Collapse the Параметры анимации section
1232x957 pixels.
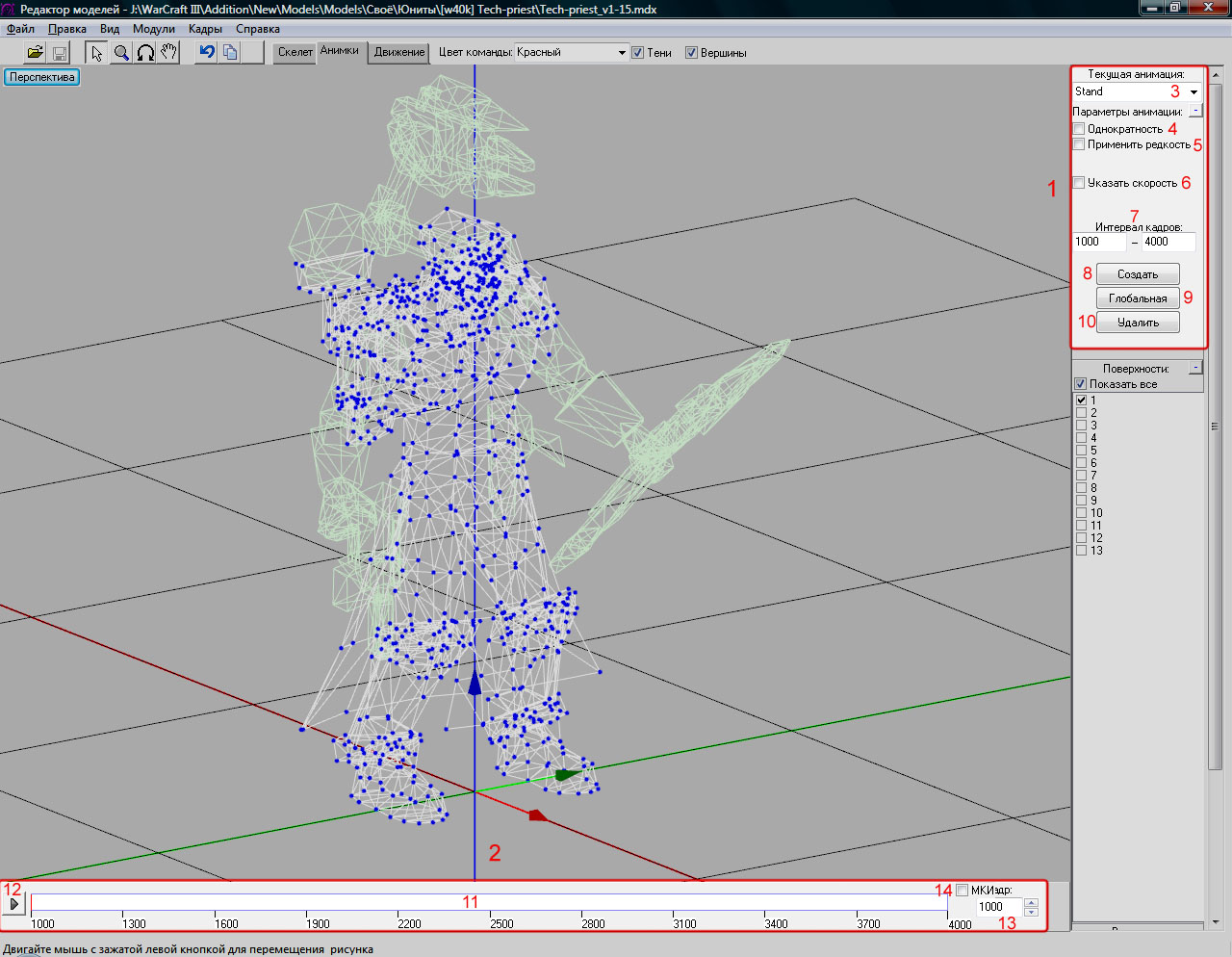(x=1194, y=111)
